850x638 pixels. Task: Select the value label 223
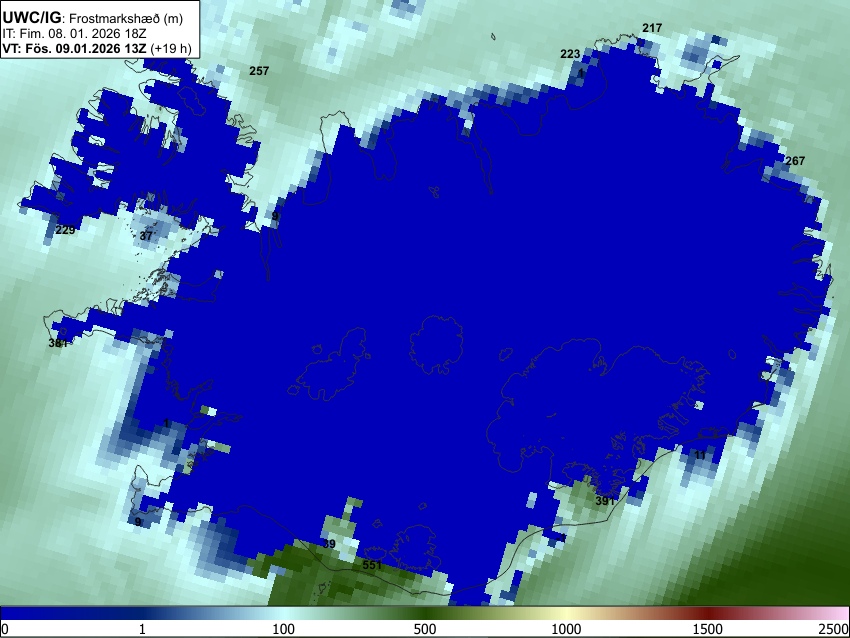(x=570, y=54)
